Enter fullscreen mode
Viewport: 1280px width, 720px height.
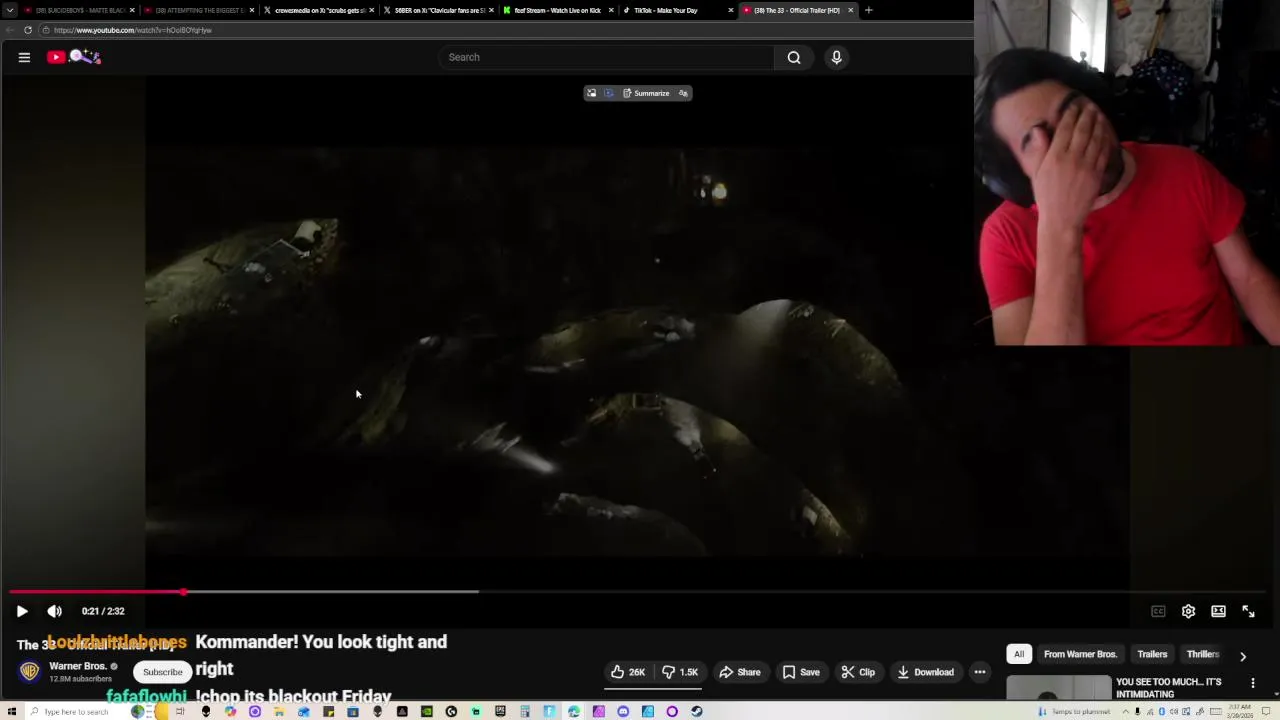point(1248,611)
